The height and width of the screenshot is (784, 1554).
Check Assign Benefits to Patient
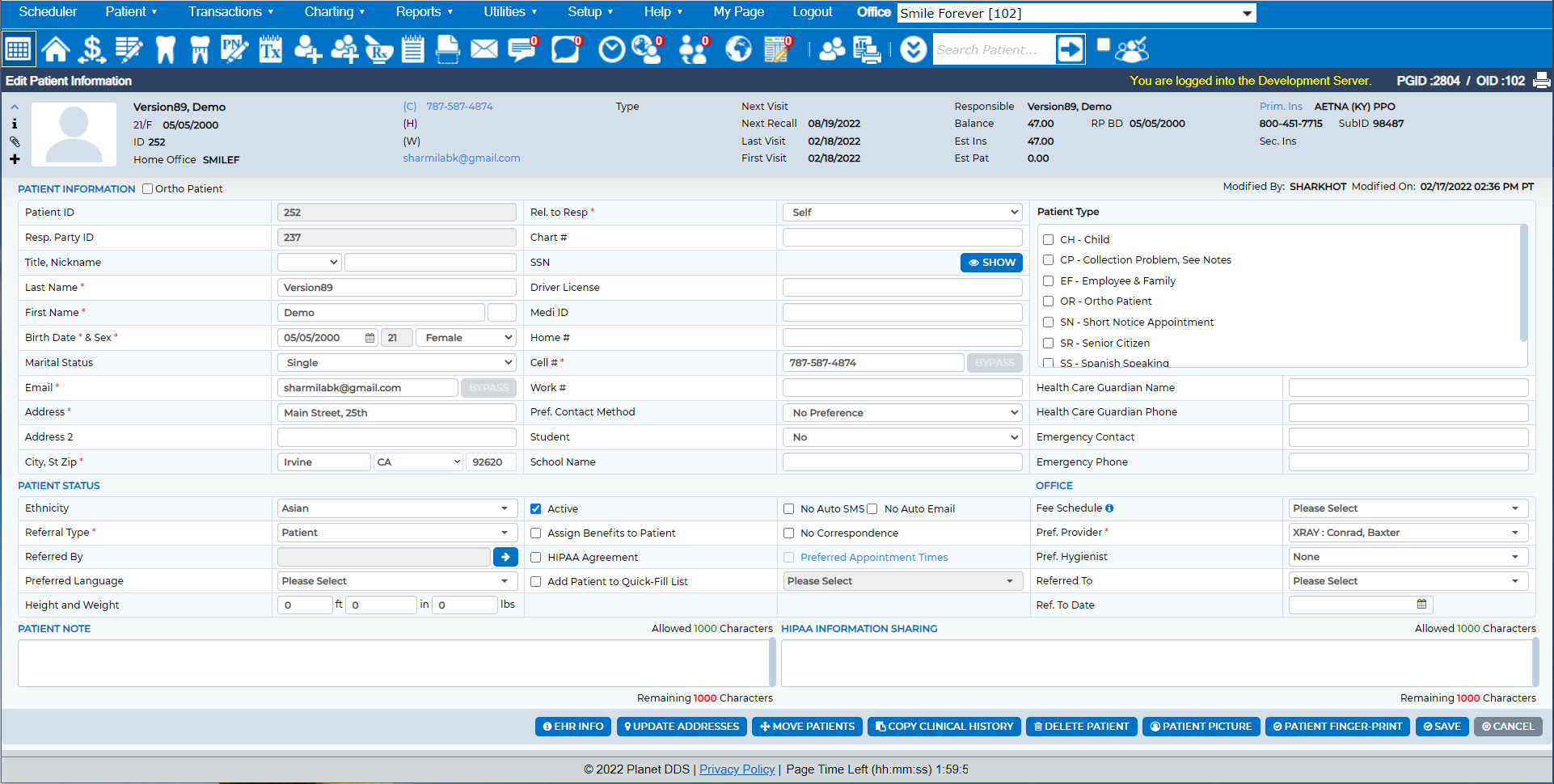(535, 533)
